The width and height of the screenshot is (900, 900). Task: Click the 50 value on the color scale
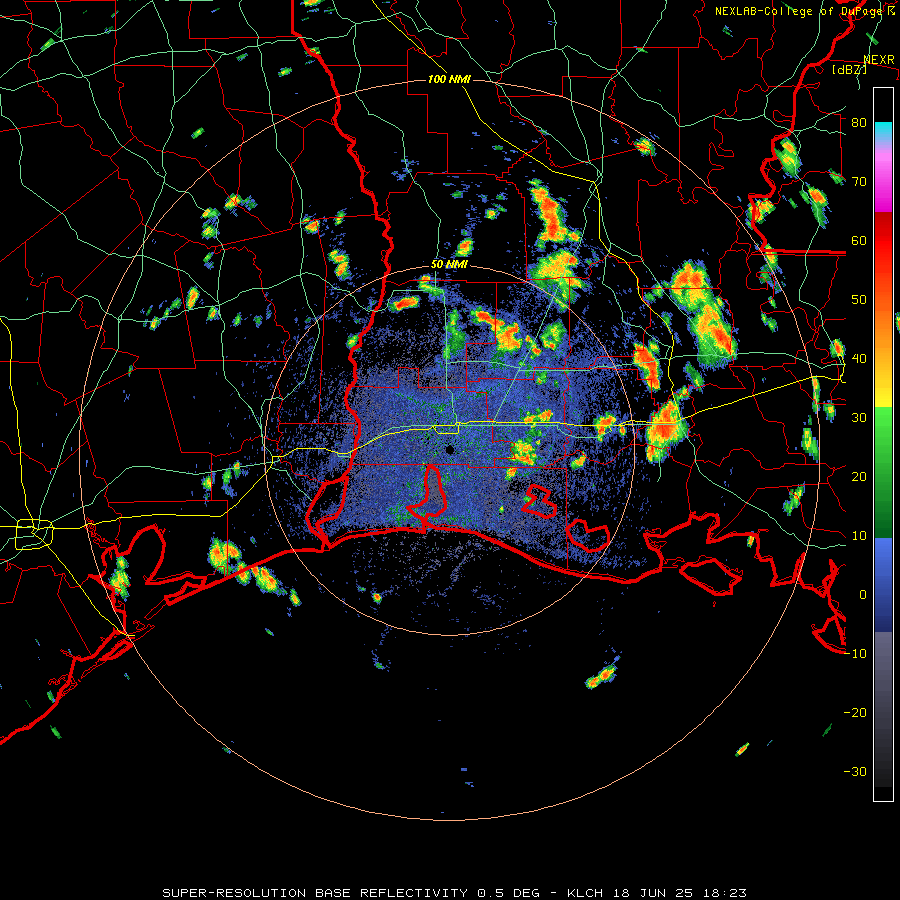tap(859, 300)
